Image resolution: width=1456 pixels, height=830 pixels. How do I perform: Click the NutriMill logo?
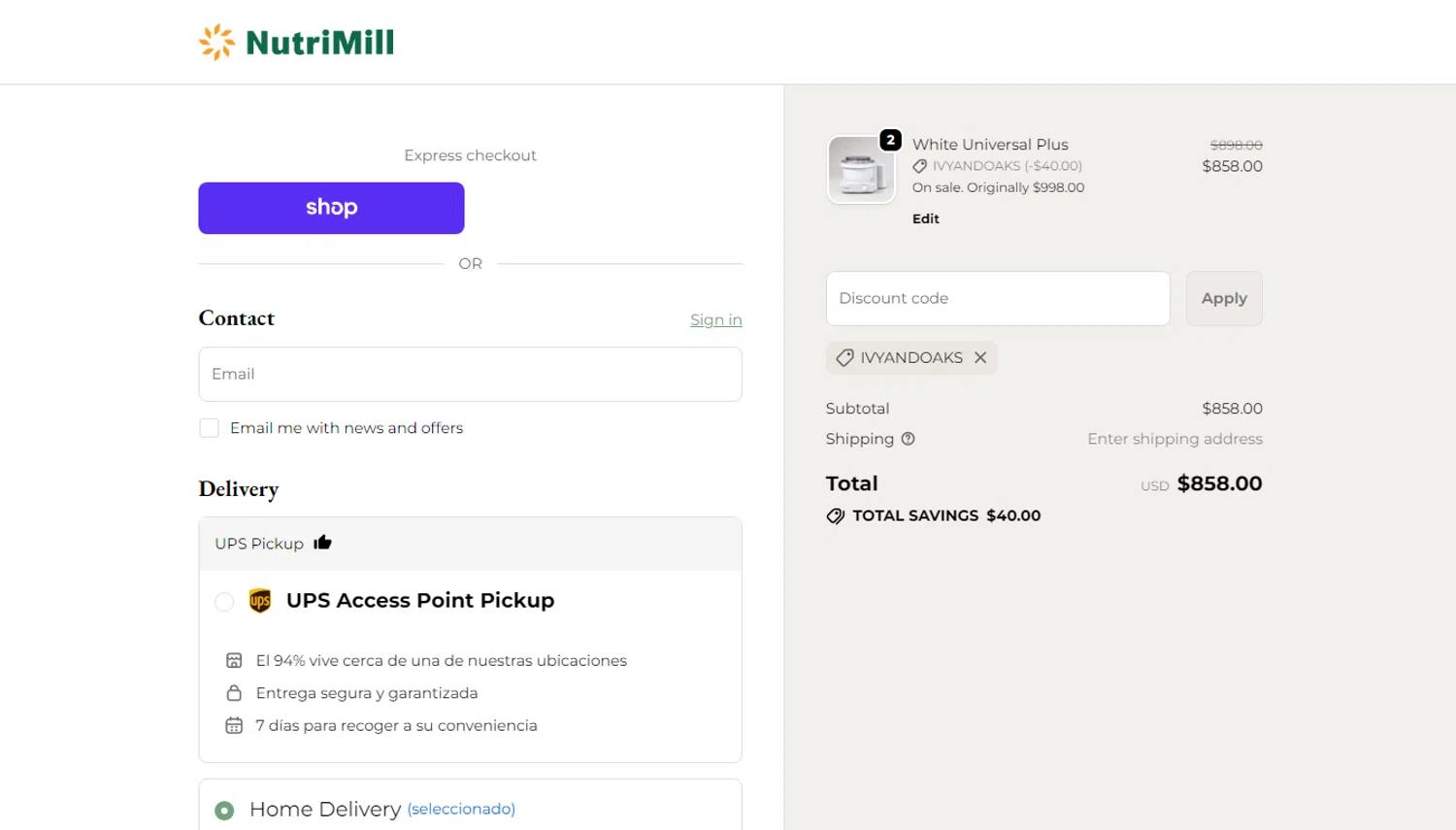coord(296,43)
